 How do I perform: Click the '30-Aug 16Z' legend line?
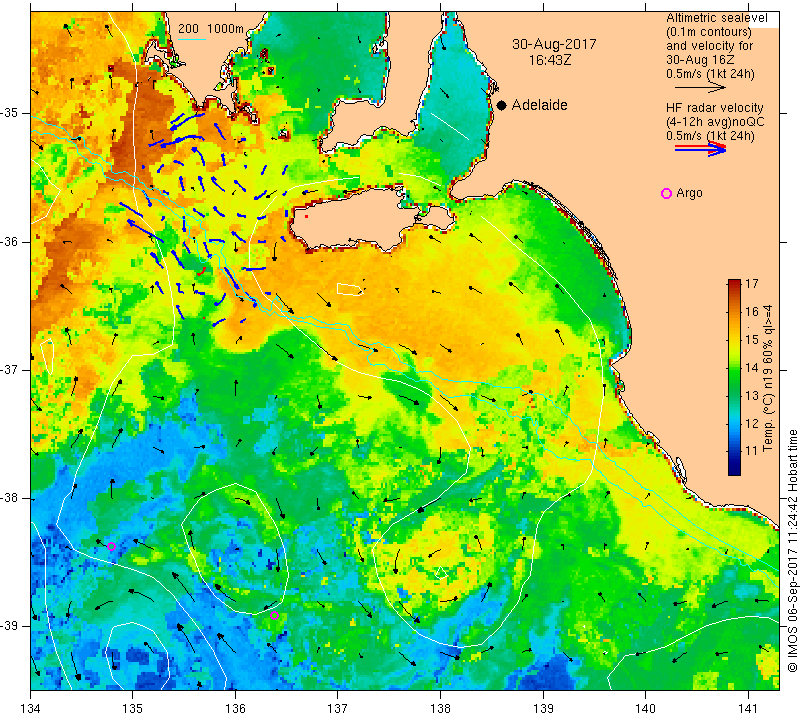click(701, 59)
